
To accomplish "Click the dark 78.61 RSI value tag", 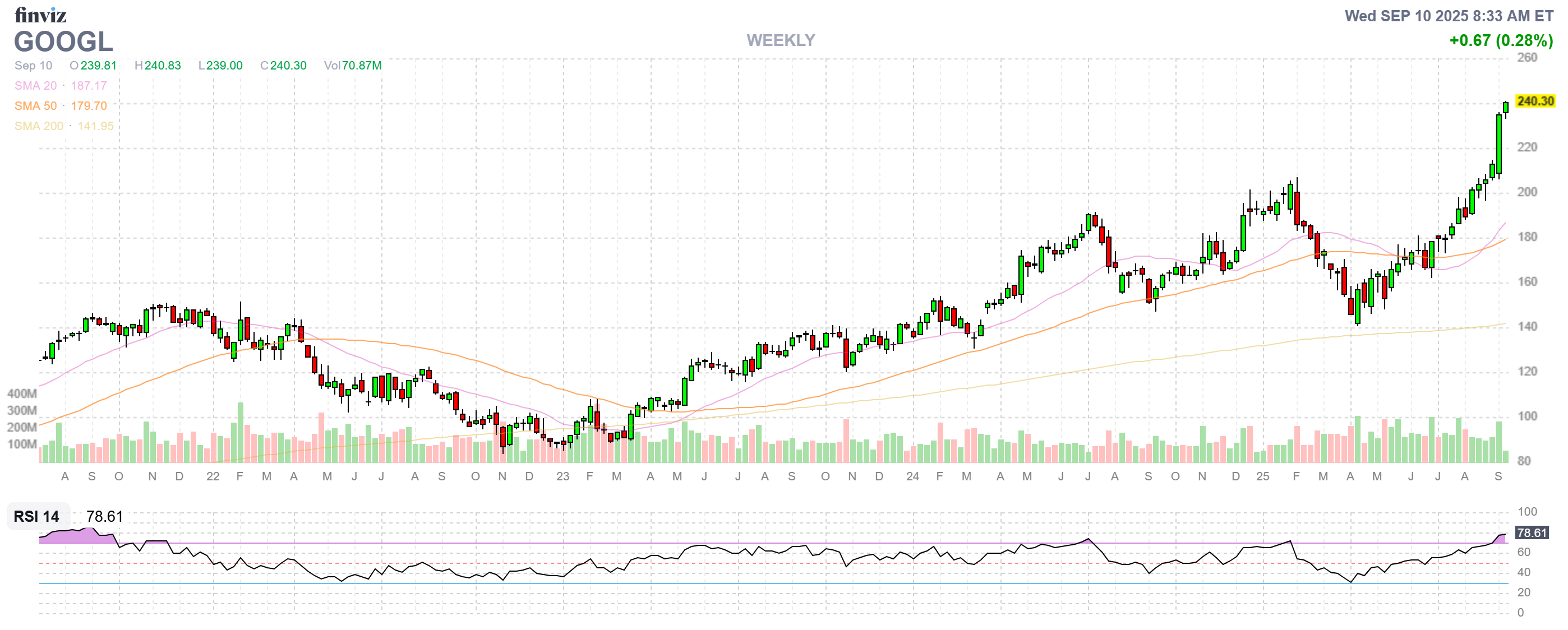I will click(x=1532, y=532).
